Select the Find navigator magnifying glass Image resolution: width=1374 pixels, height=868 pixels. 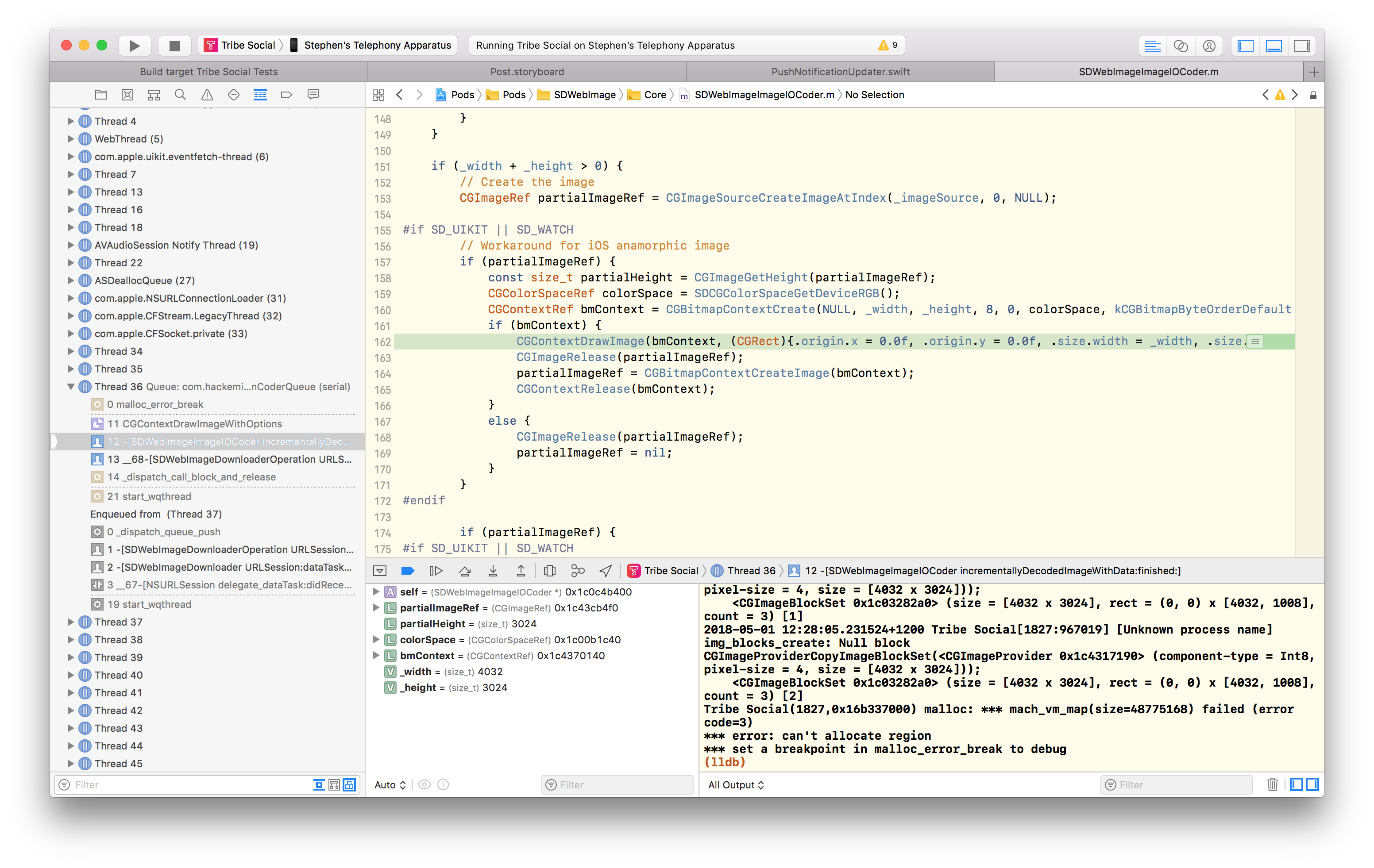pyautogui.click(x=180, y=95)
